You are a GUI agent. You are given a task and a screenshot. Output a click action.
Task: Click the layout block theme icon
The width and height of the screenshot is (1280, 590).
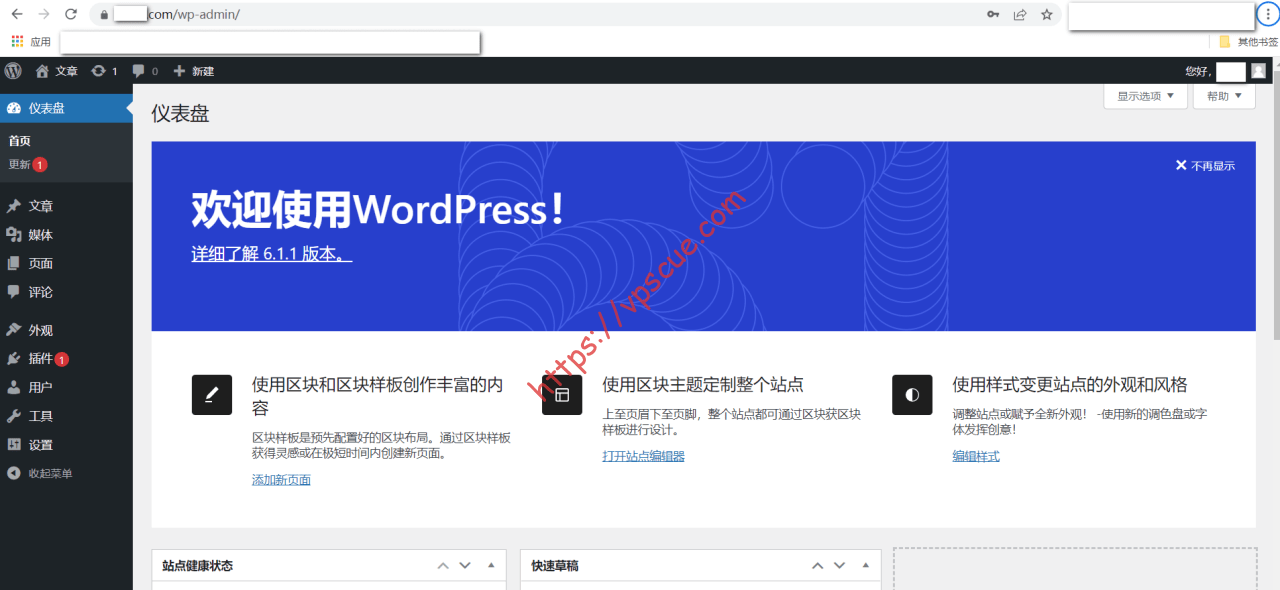[562, 395]
